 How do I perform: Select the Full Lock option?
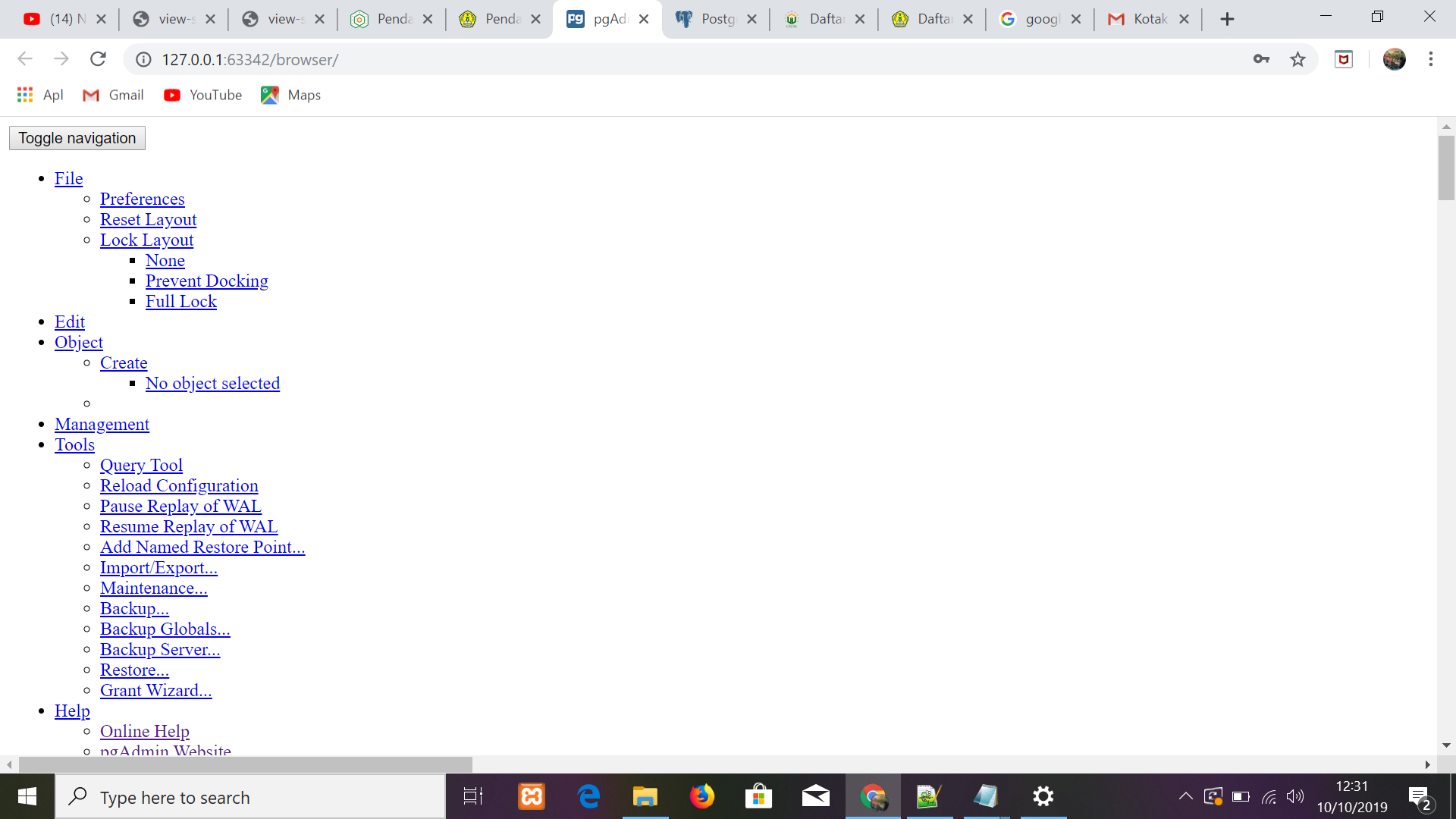pyautogui.click(x=181, y=301)
